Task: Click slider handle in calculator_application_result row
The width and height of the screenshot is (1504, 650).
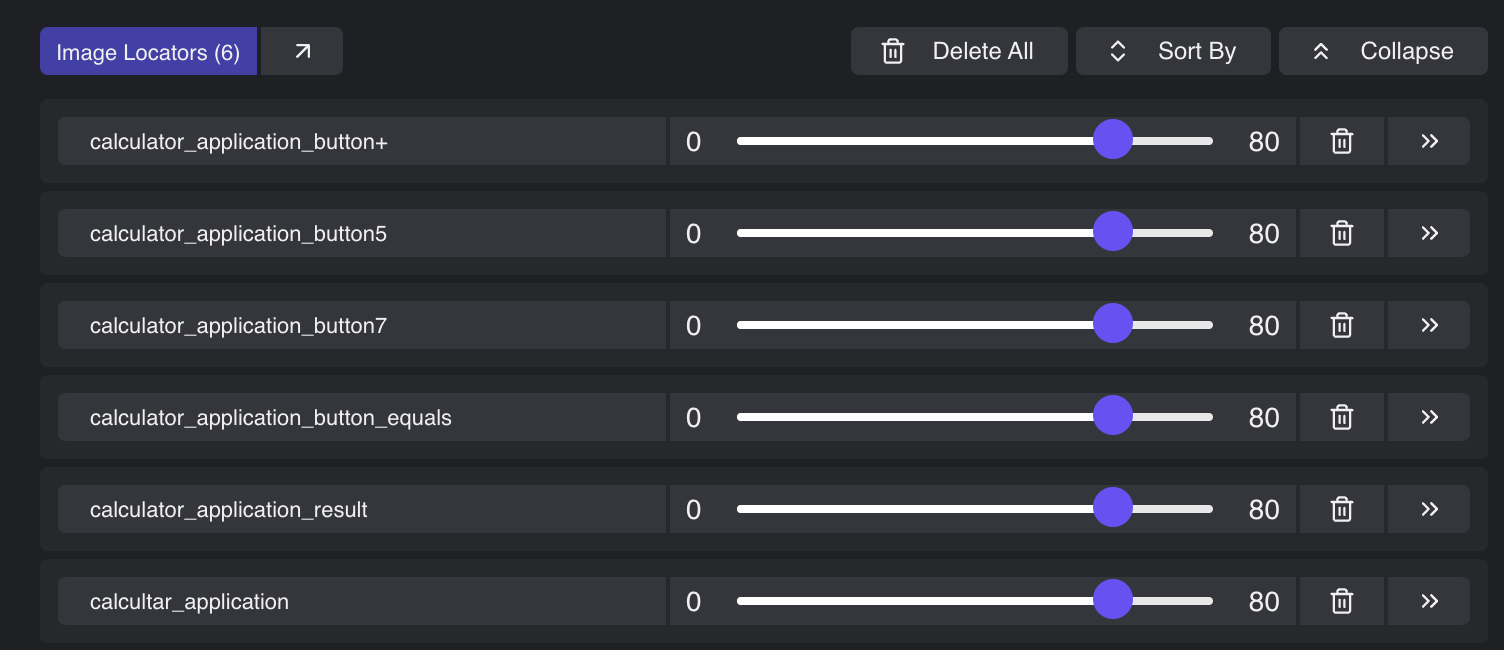Action: point(1112,508)
